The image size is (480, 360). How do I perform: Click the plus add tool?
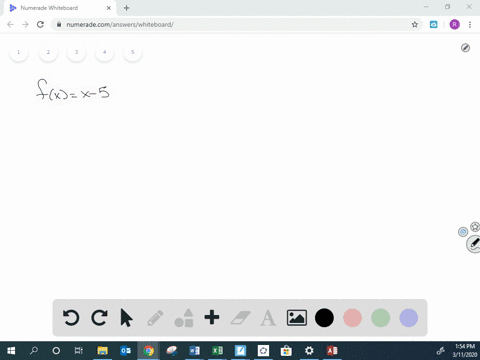pyautogui.click(x=212, y=317)
